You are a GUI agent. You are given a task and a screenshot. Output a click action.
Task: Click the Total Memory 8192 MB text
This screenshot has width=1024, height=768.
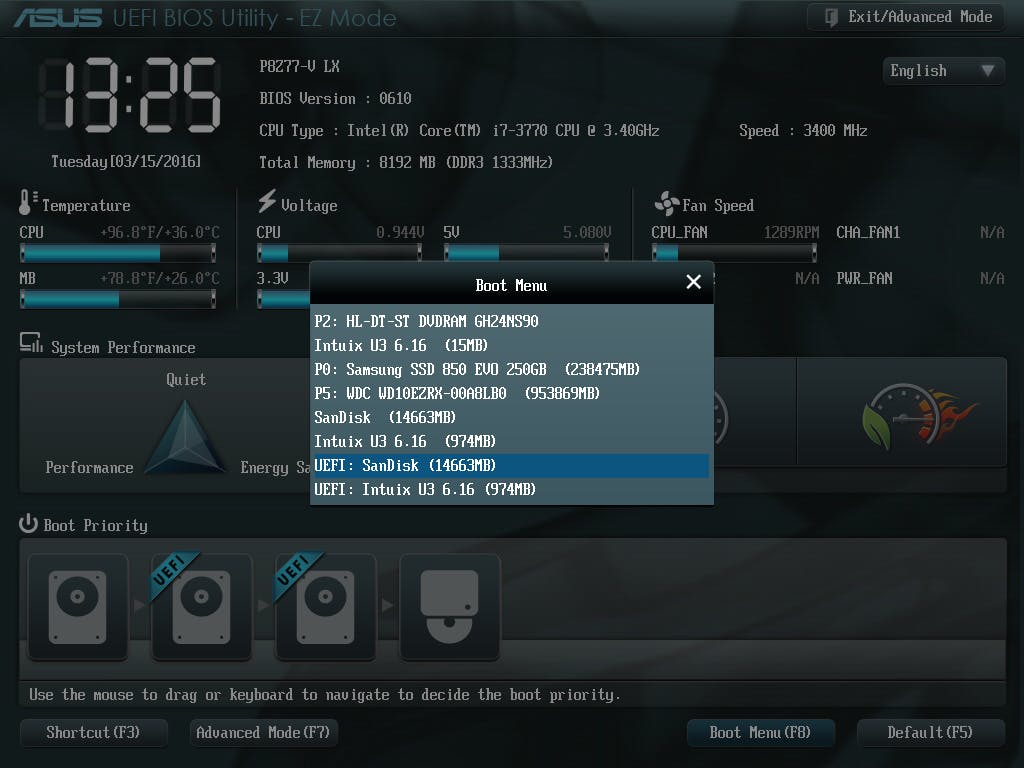coord(406,163)
